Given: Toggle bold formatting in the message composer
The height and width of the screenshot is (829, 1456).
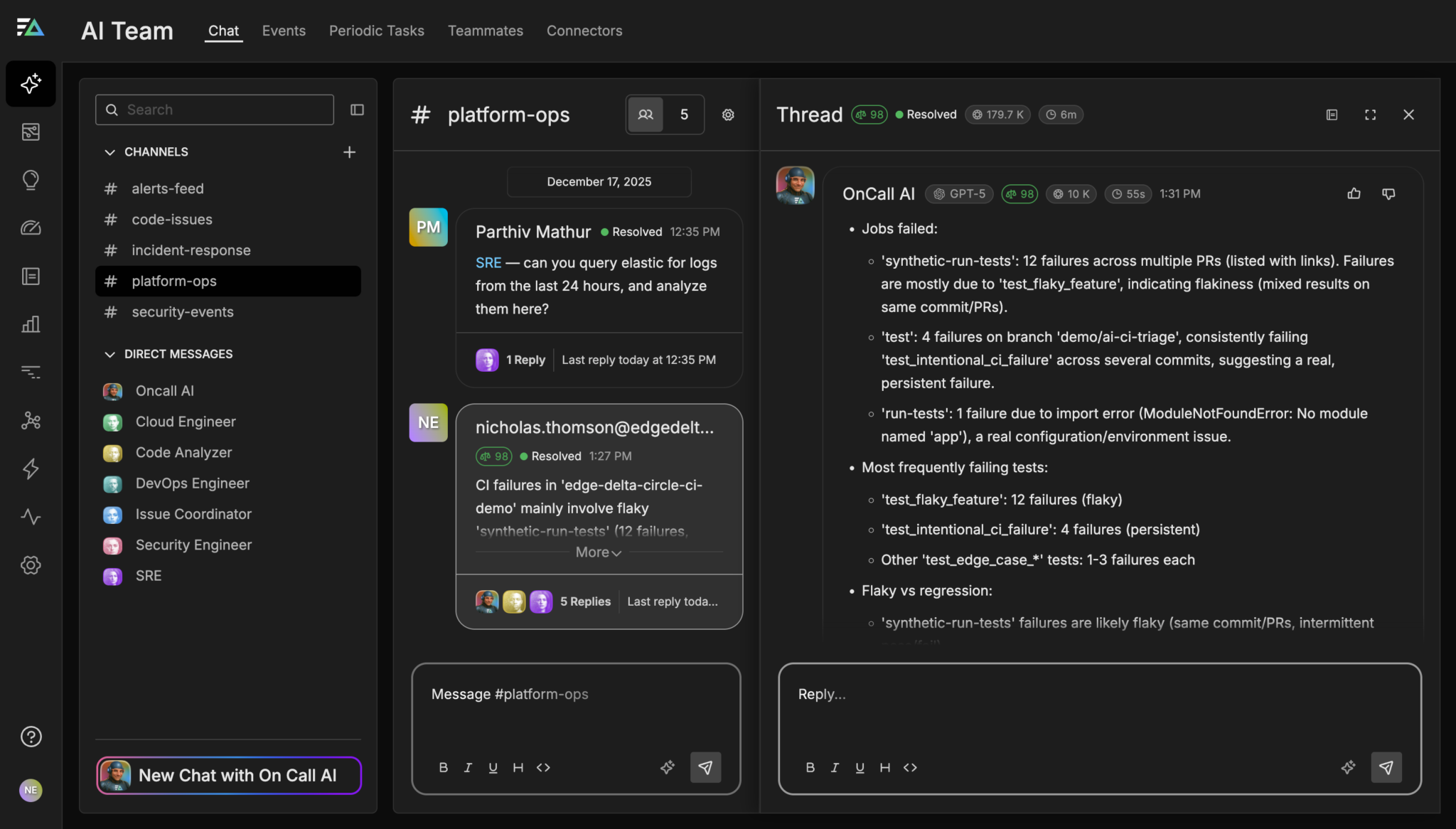Looking at the screenshot, I should (443, 767).
